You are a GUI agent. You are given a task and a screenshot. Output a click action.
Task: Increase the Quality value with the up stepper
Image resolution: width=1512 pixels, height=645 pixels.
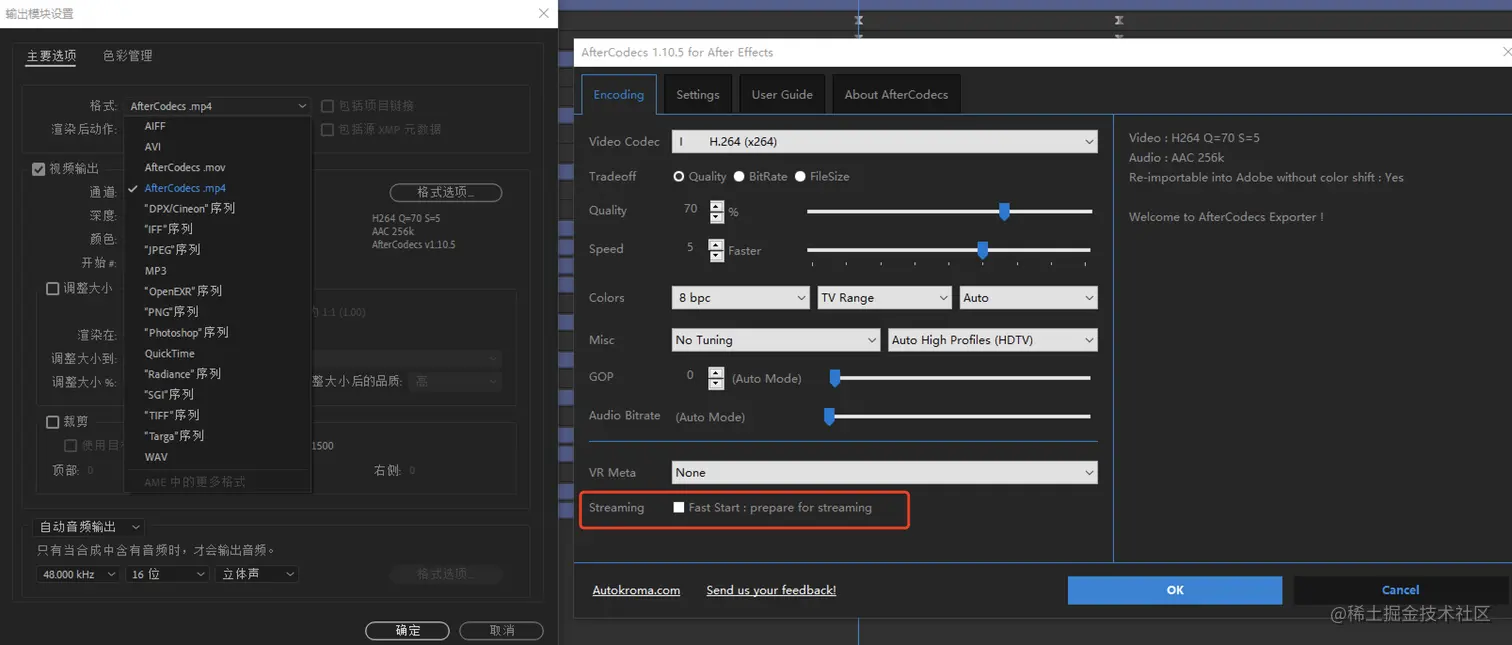716,206
